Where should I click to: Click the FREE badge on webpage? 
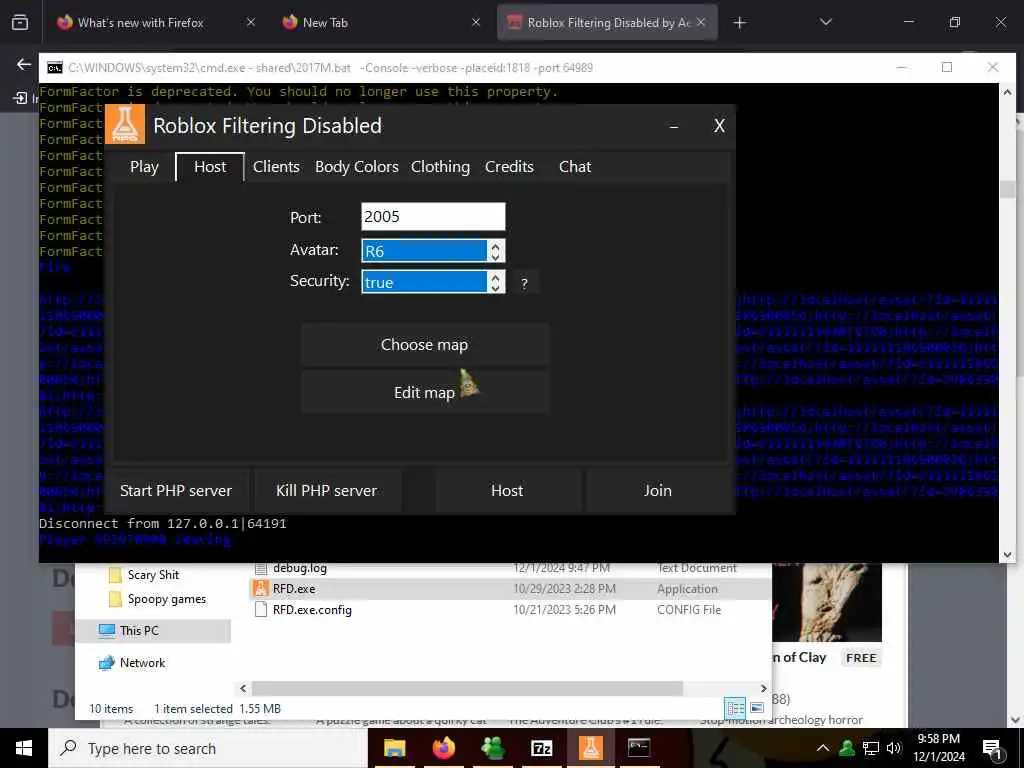coord(861,658)
